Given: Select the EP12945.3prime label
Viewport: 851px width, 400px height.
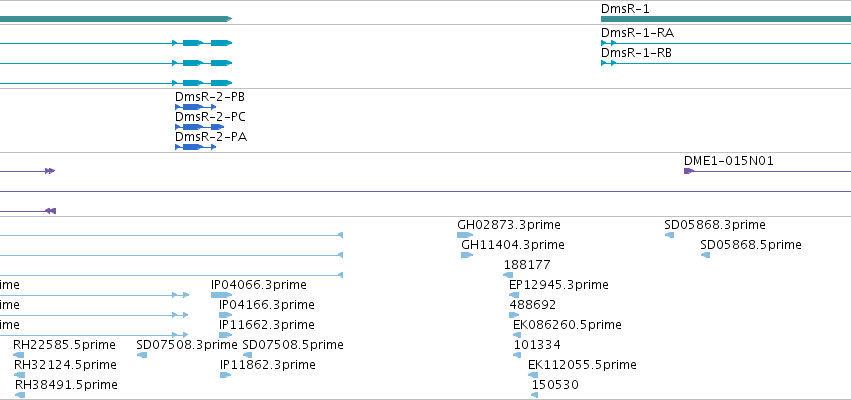Looking at the screenshot, I should (558, 285).
